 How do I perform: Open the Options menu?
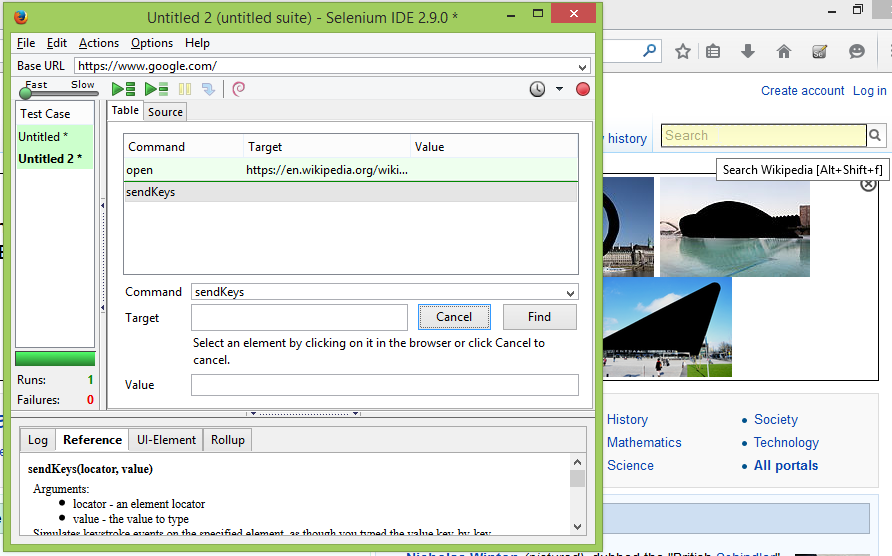coord(151,43)
